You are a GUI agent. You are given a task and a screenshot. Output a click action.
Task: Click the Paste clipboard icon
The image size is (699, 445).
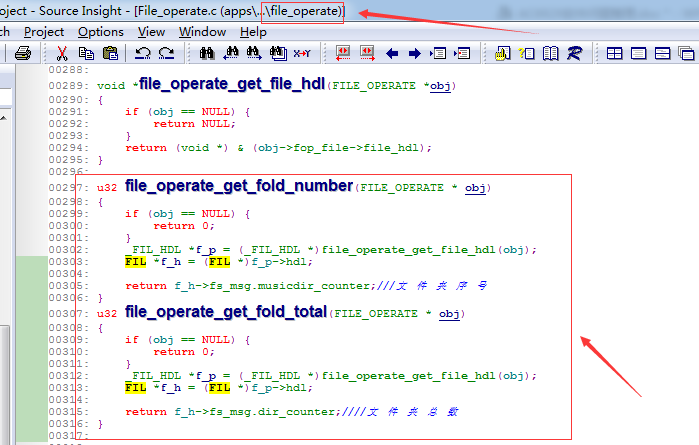(x=110, y=54)
